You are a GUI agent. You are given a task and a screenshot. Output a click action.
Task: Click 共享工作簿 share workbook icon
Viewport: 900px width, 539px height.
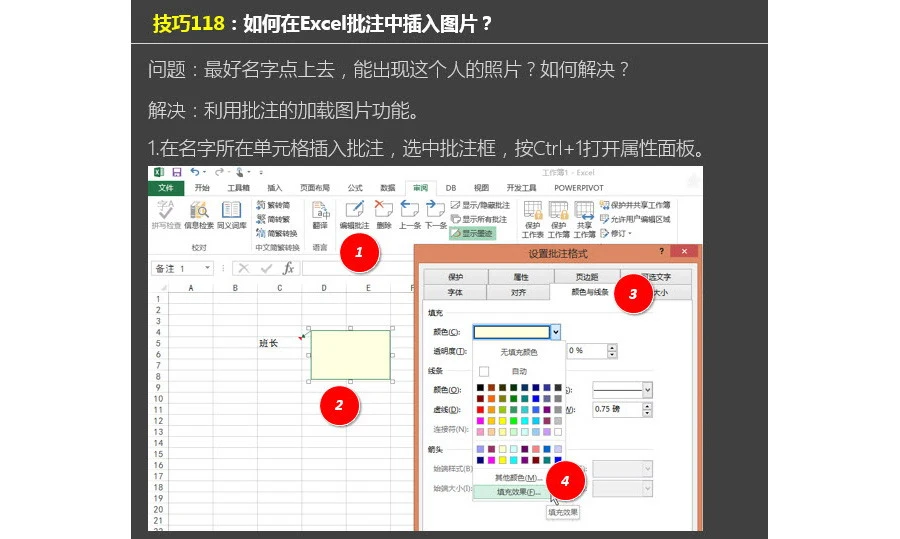tap(584, 220)
